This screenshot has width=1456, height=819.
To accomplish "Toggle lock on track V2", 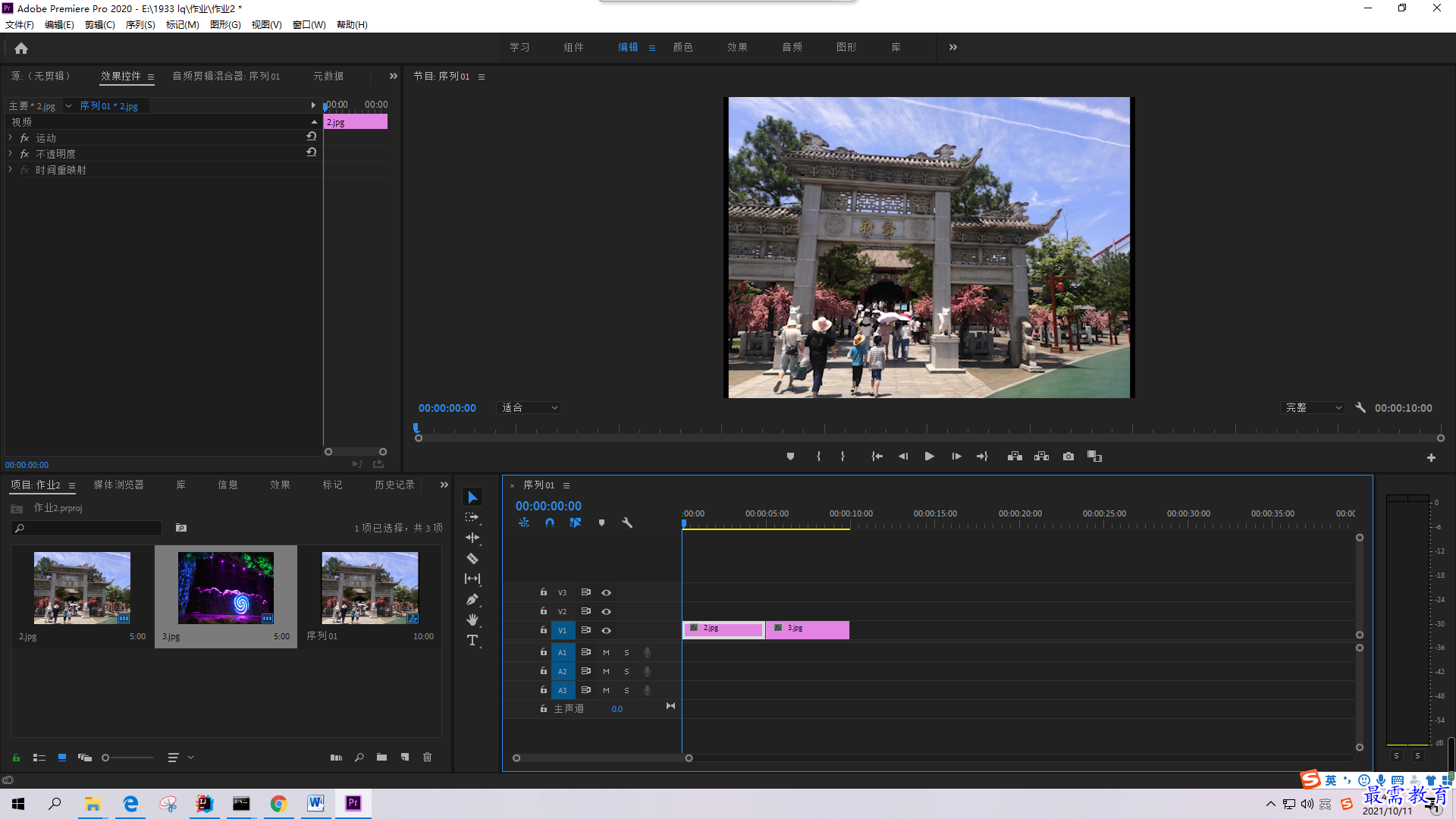I will click(544, 611).
